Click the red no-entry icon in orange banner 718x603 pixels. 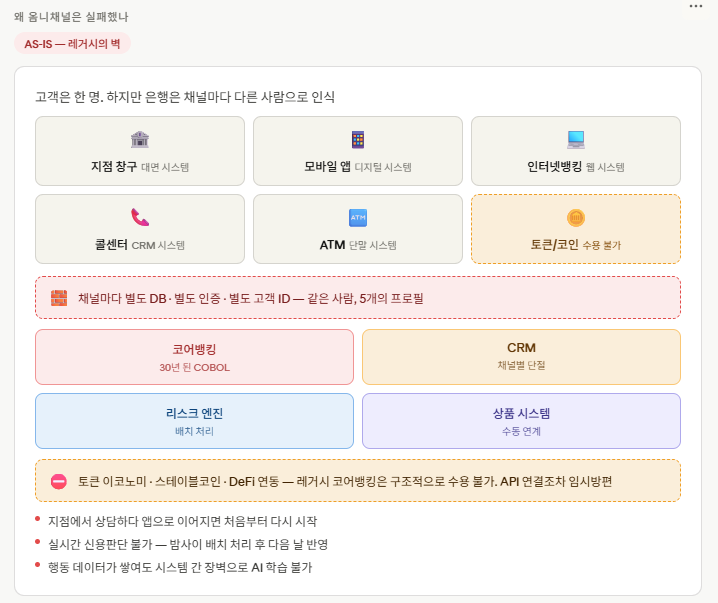59,481
